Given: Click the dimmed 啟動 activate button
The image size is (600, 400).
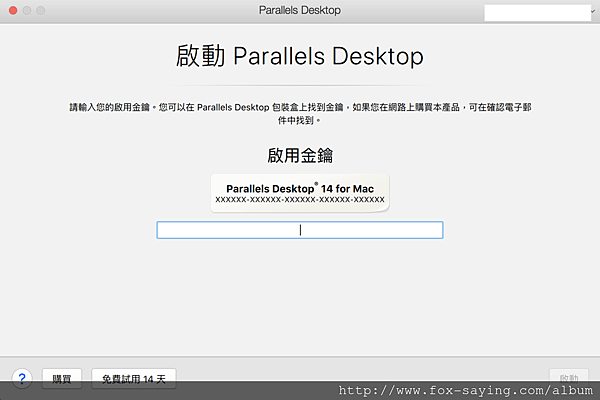Looking at the screenshot, I should pyautogui.click(x=569, y=379).
